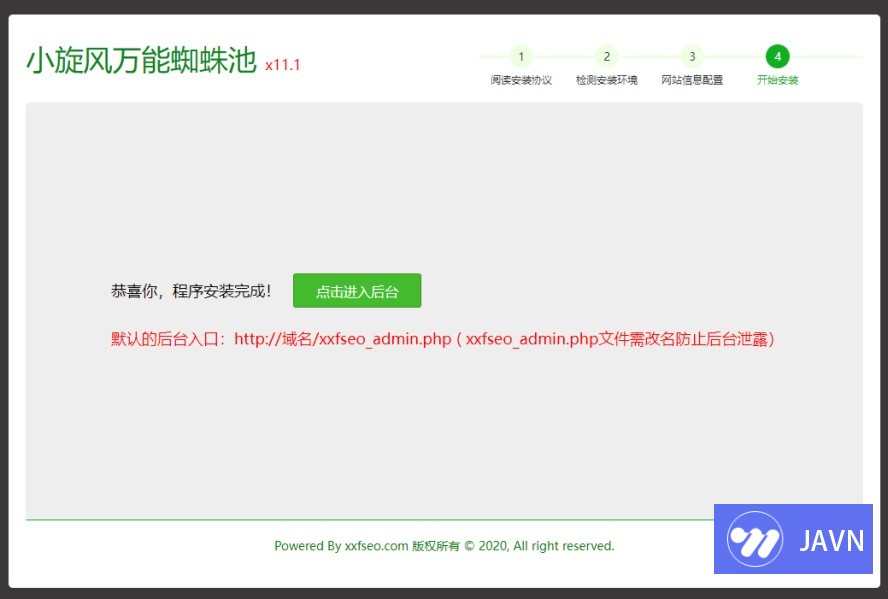Select the step 3 circle indicator
The width and height of the screenshot is (888, 599).
[692, 56]
